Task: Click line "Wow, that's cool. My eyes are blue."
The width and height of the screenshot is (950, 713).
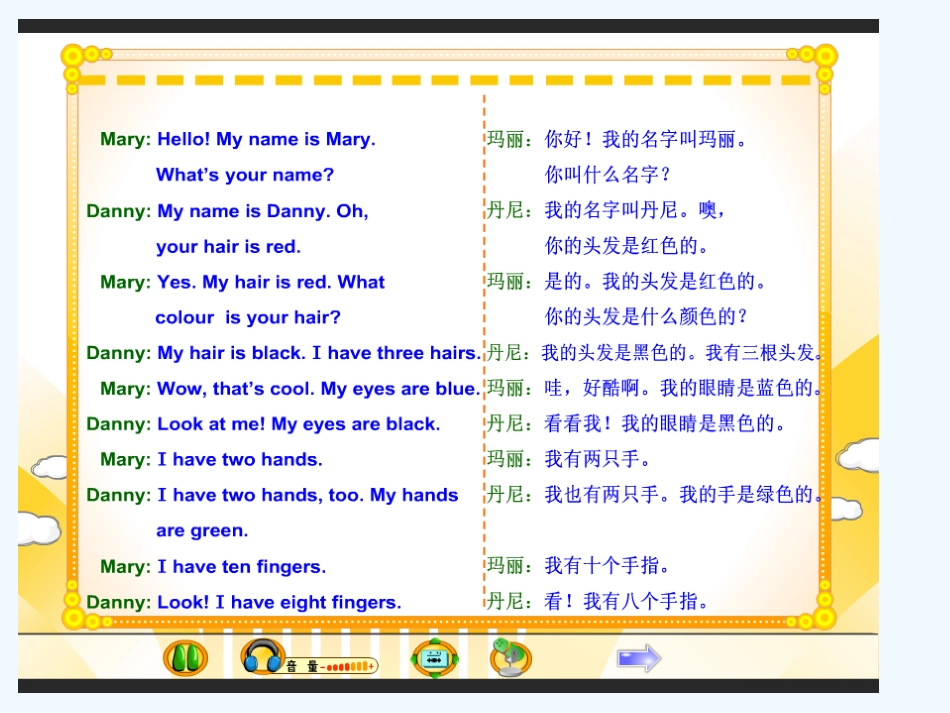Action: [x=319, y=389]
